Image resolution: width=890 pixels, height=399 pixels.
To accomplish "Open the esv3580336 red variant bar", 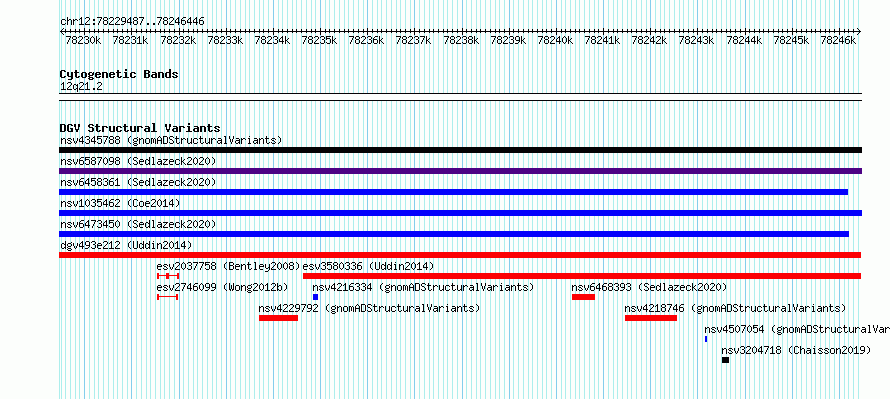I will pyautogui.click(x=582, y=276).
